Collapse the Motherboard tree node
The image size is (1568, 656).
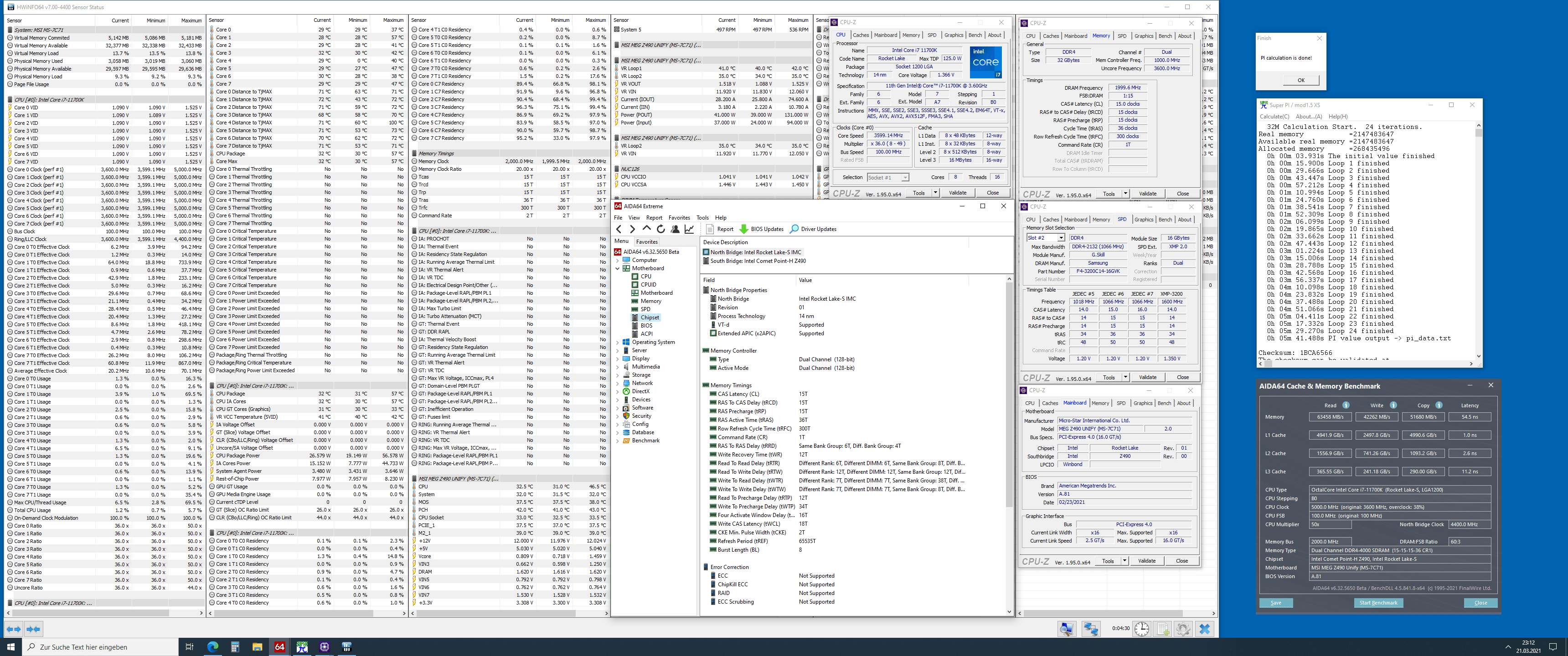click(618, 268)
